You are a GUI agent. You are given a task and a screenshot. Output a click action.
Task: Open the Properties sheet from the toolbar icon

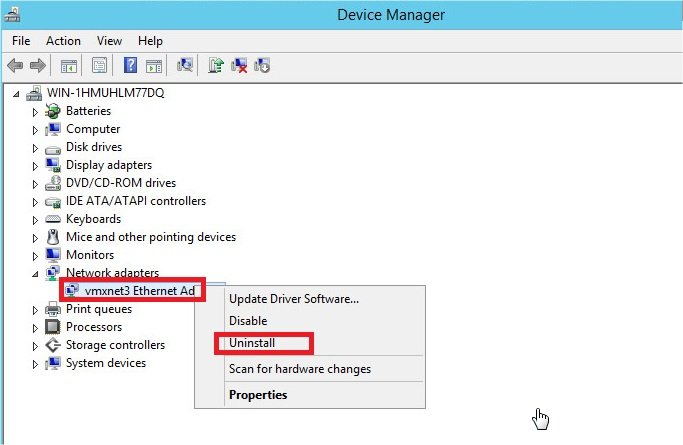point(99,66)
